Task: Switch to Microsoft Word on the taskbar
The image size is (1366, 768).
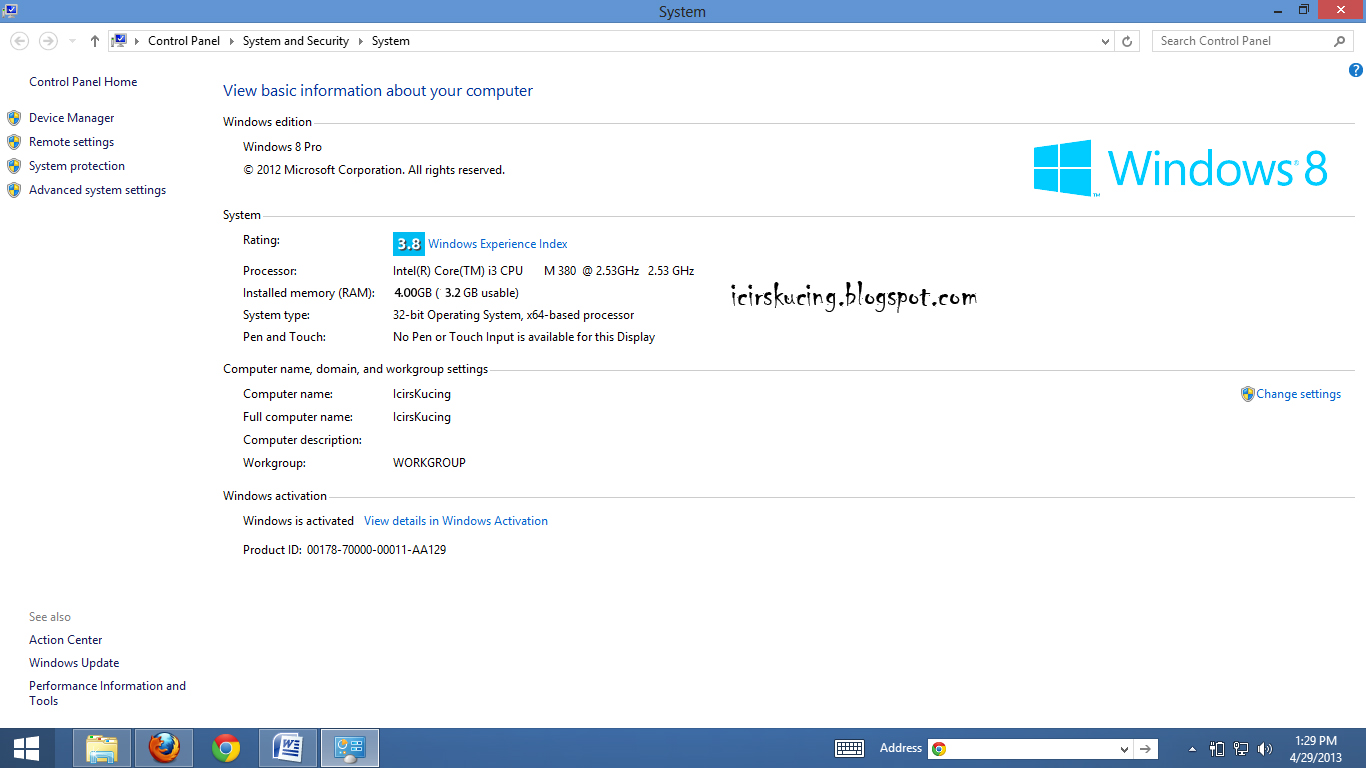Action: tap(288, 748)
